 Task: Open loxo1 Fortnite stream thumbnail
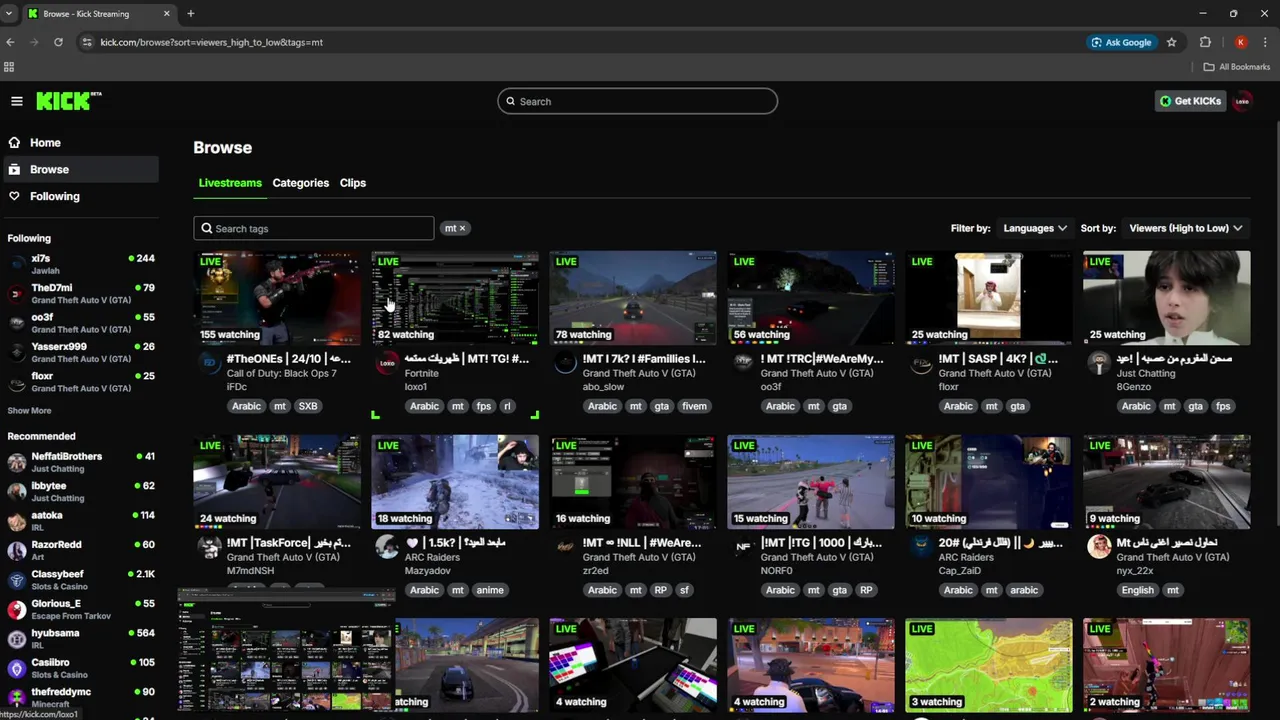[x=455, y=298]
